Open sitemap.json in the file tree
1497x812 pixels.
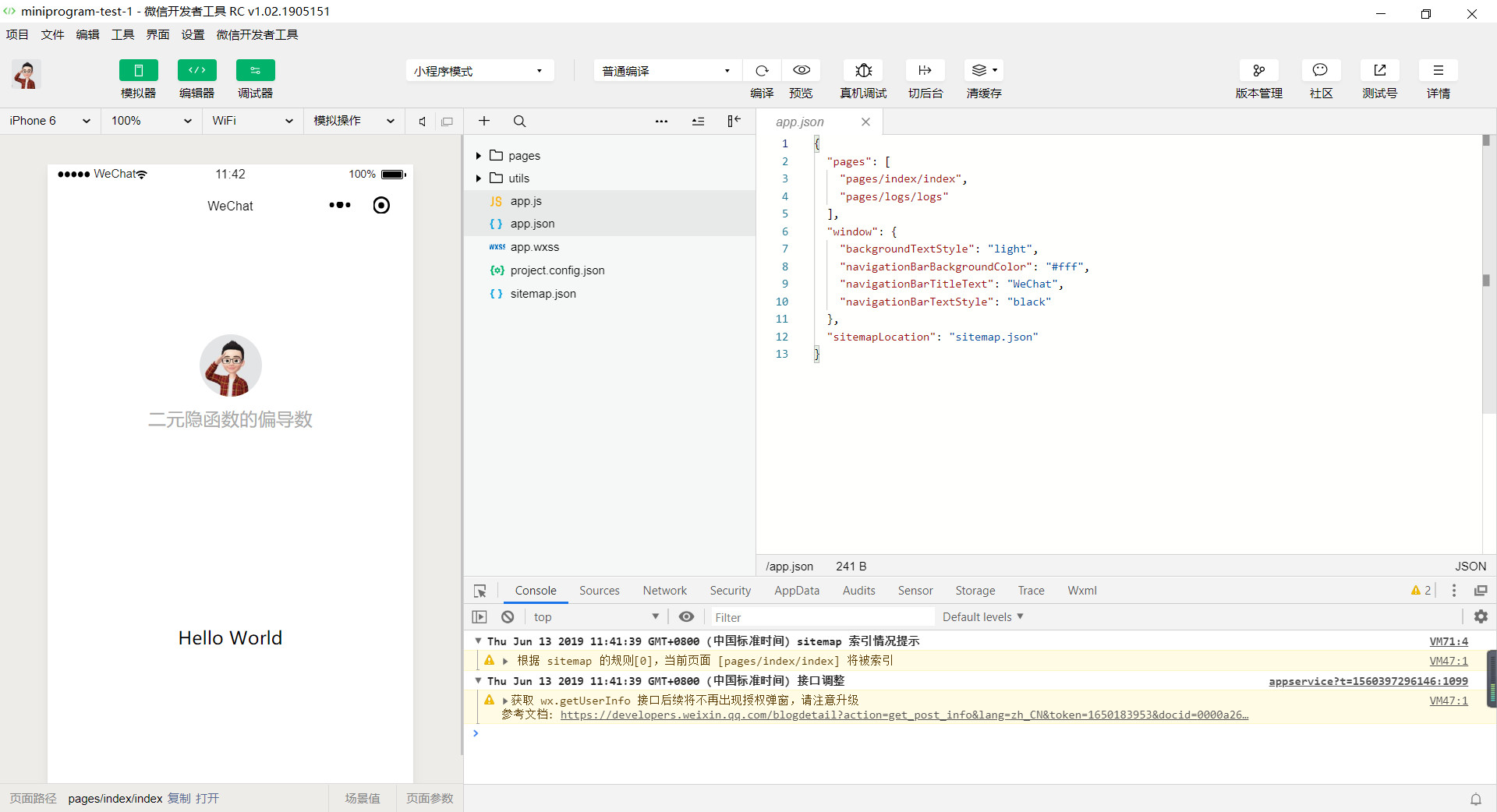click(610, 294)
